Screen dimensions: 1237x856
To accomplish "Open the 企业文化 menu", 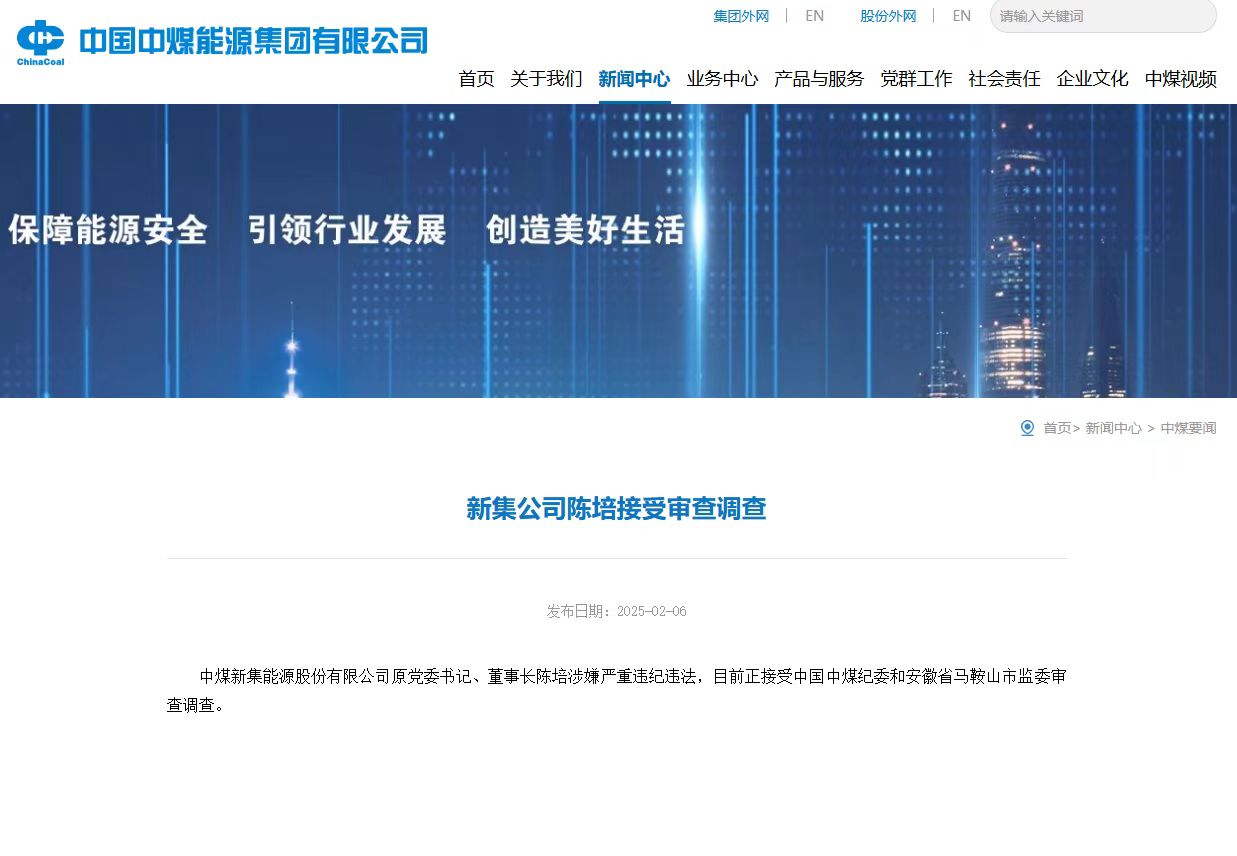I will tap(1092, 79).
